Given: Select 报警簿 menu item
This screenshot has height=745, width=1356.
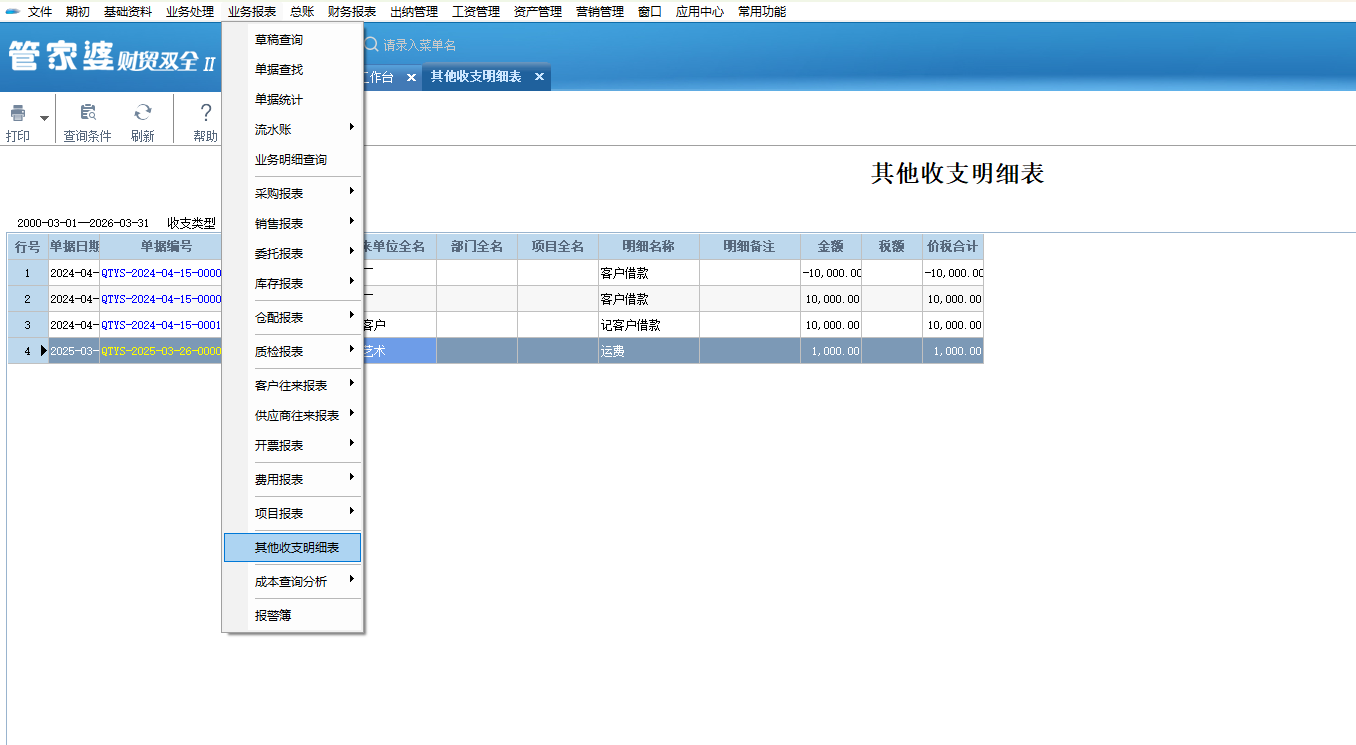Looking at the screenshot, I should (x=273, y=616).
